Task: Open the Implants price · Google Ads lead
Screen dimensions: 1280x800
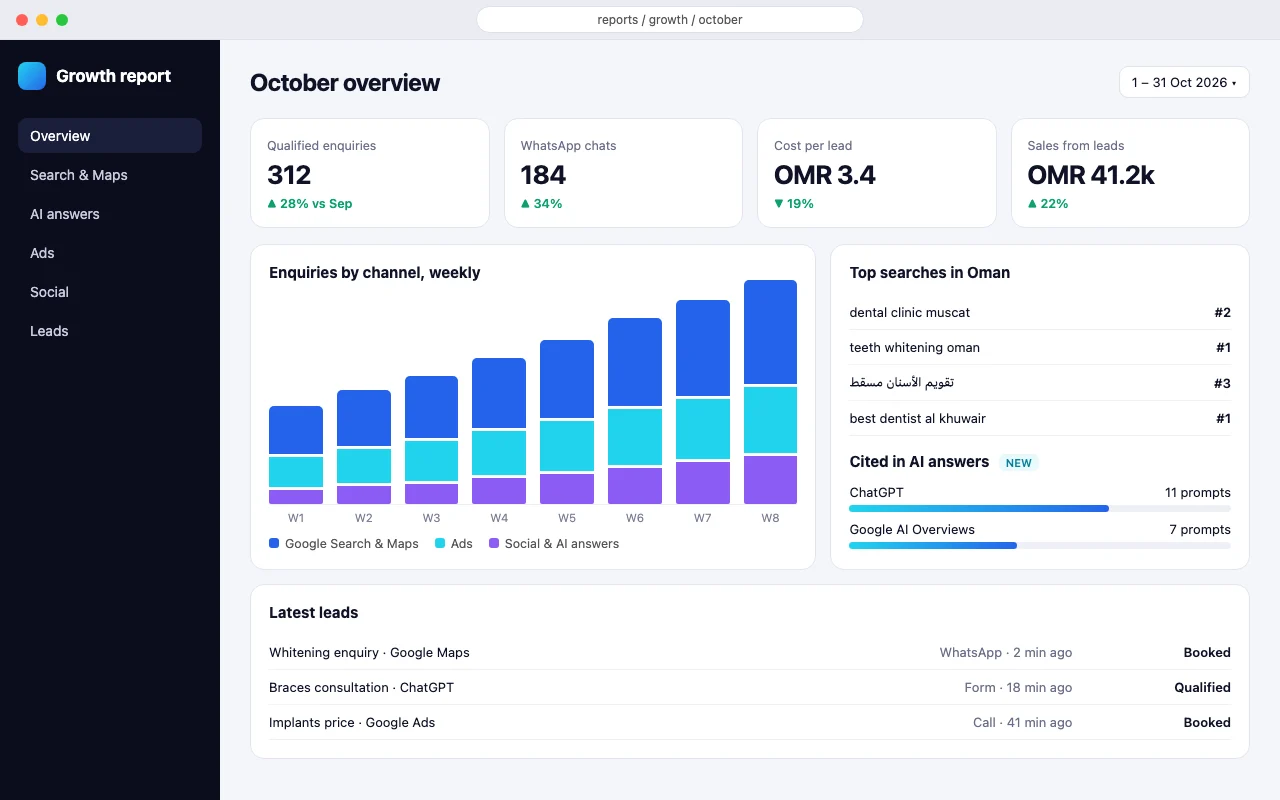Action: click(x=750, y=722)
